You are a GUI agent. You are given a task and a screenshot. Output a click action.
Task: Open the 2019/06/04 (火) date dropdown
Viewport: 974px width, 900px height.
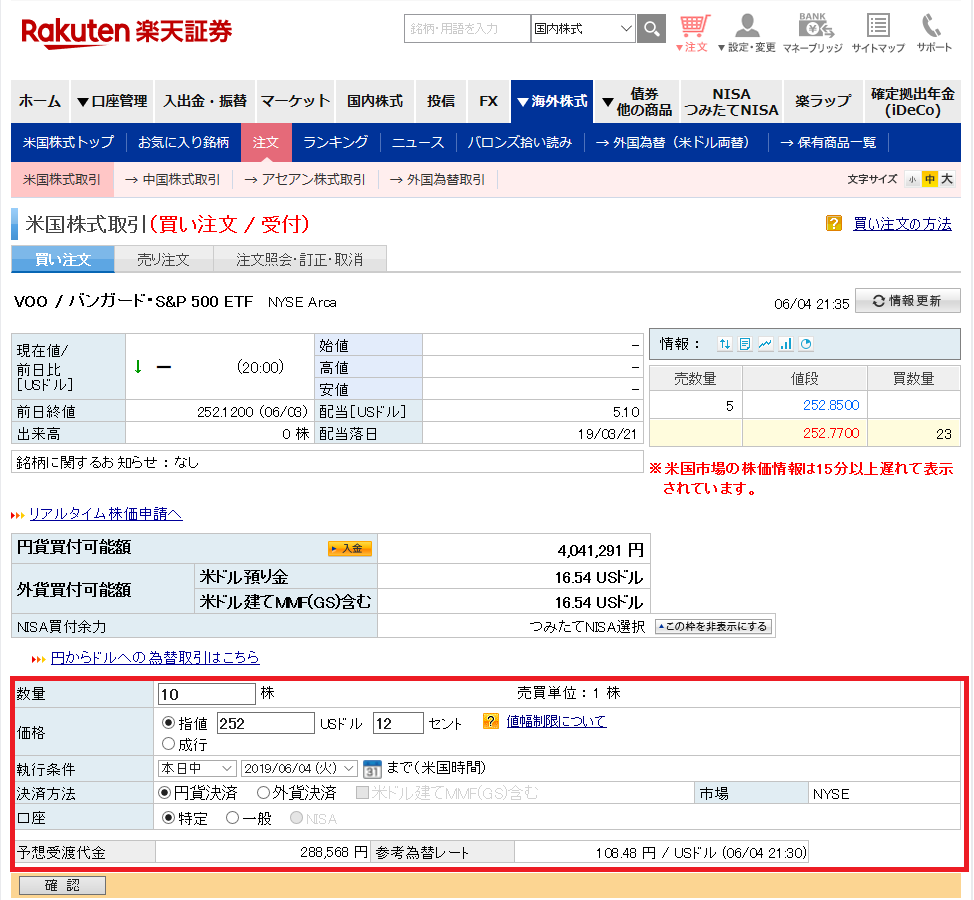[x=299, y=768]
